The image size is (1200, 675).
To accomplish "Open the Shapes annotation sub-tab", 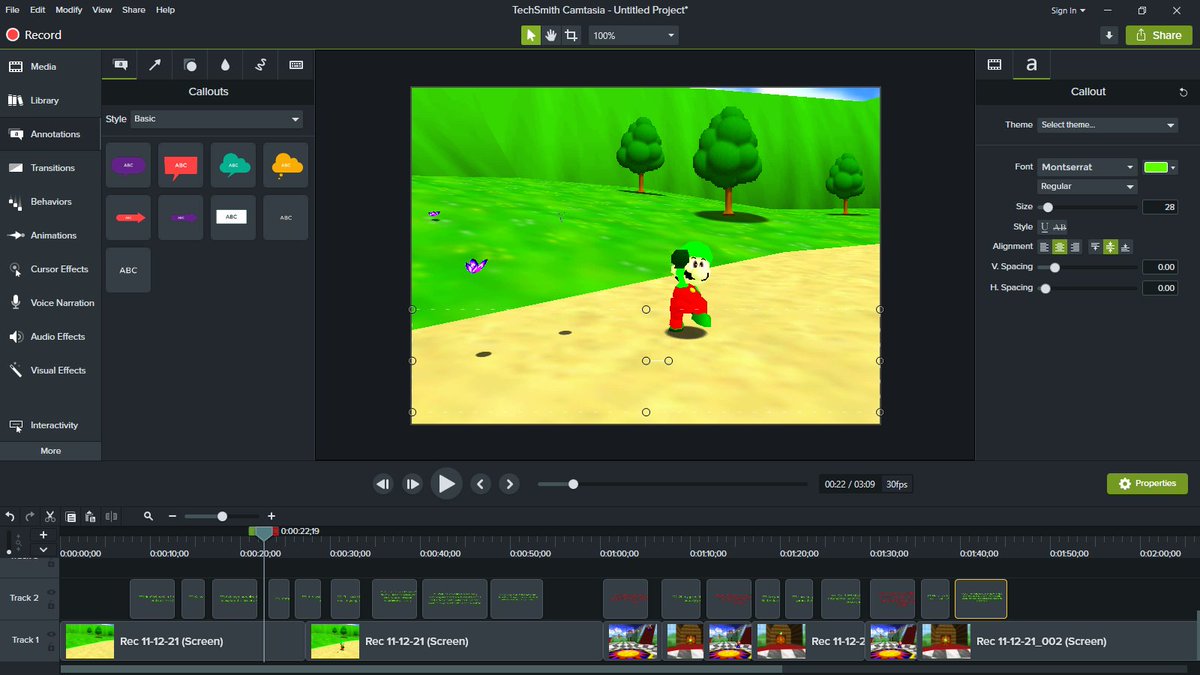I will (x=190, y=64).
